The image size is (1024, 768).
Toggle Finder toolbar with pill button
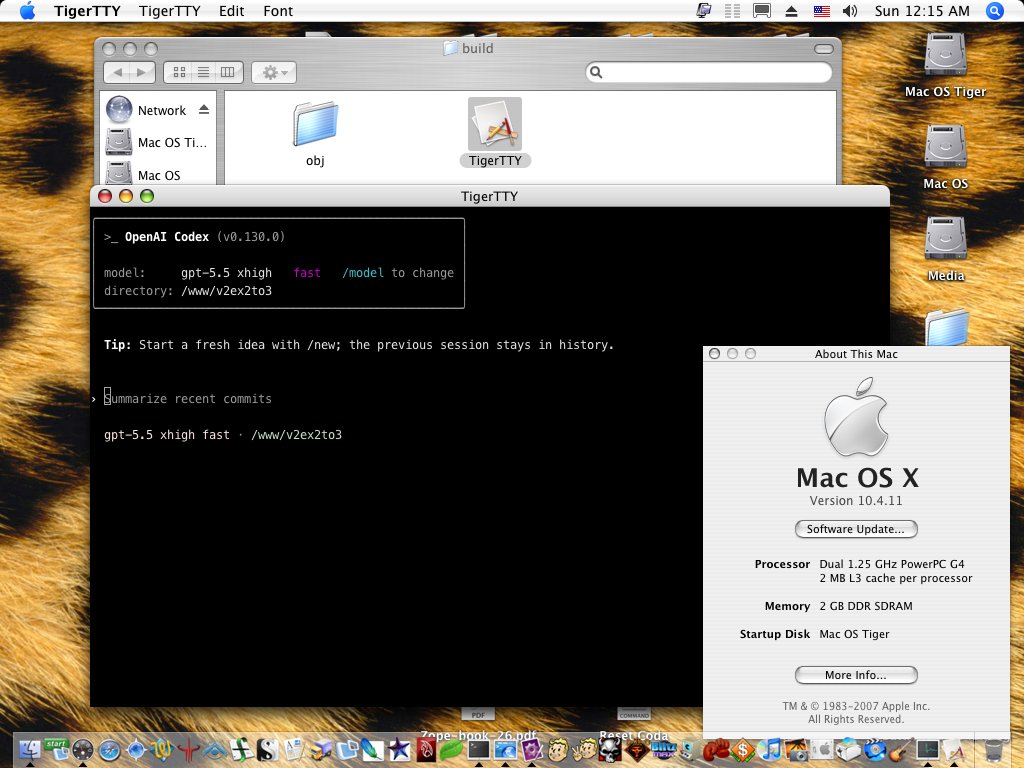click(x=824, y=49)
